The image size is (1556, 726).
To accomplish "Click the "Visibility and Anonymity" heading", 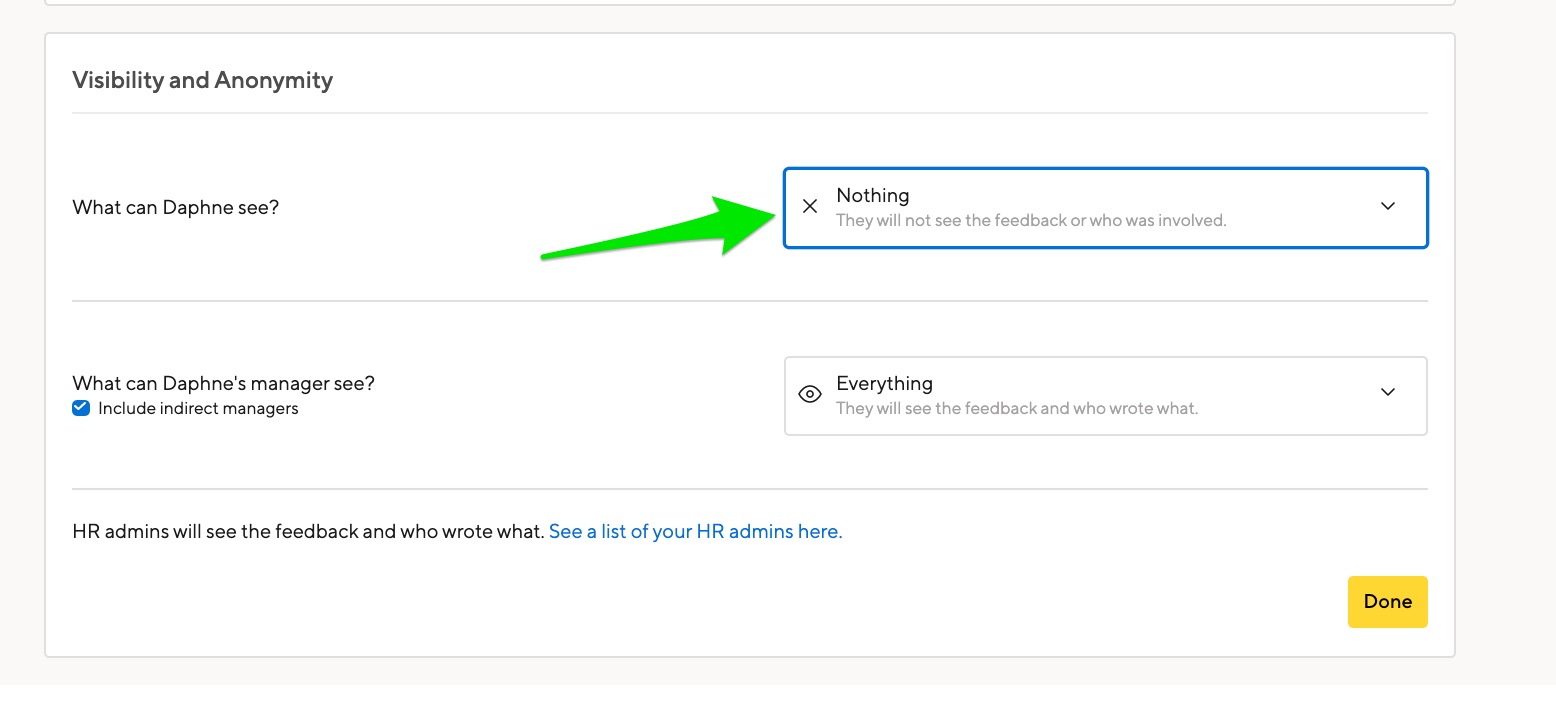I will [202, 80].
